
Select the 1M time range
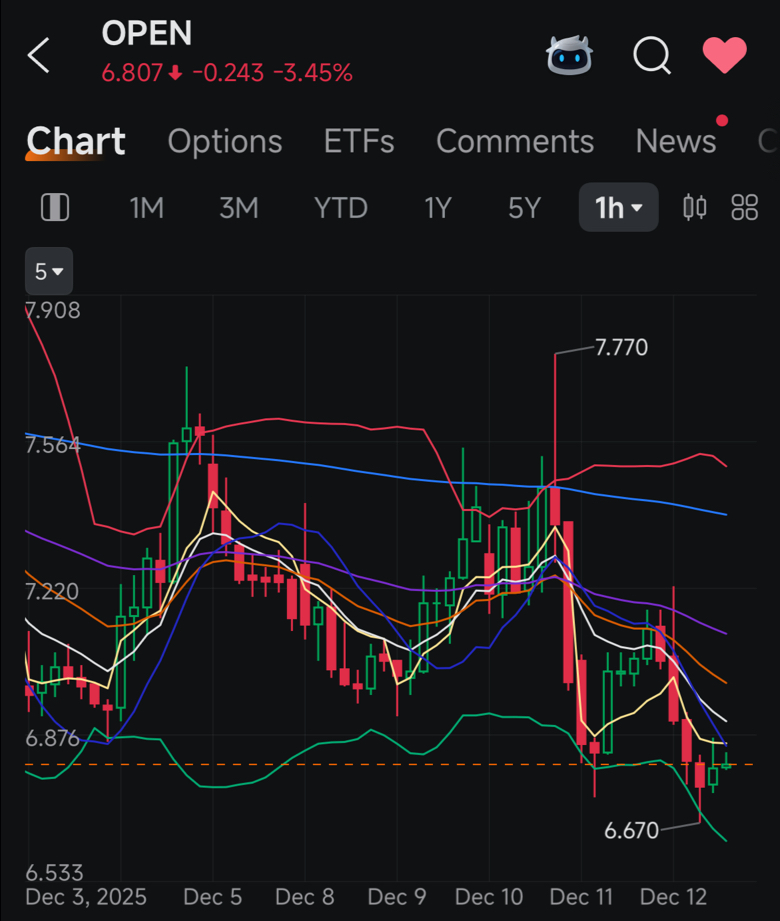(x=146, y=208)
